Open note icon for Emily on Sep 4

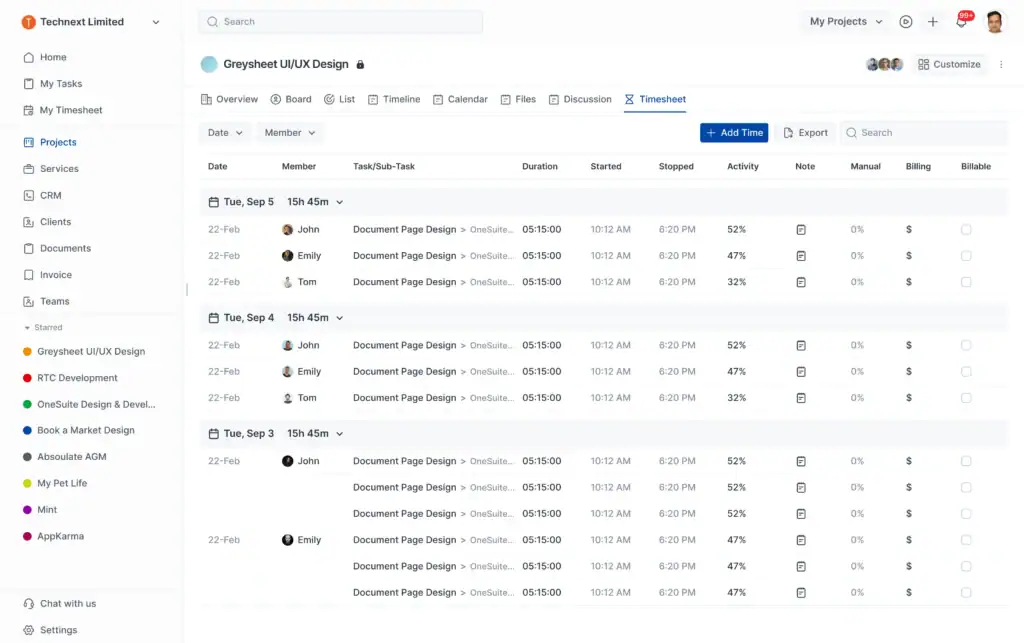click(x=801, y=371)
